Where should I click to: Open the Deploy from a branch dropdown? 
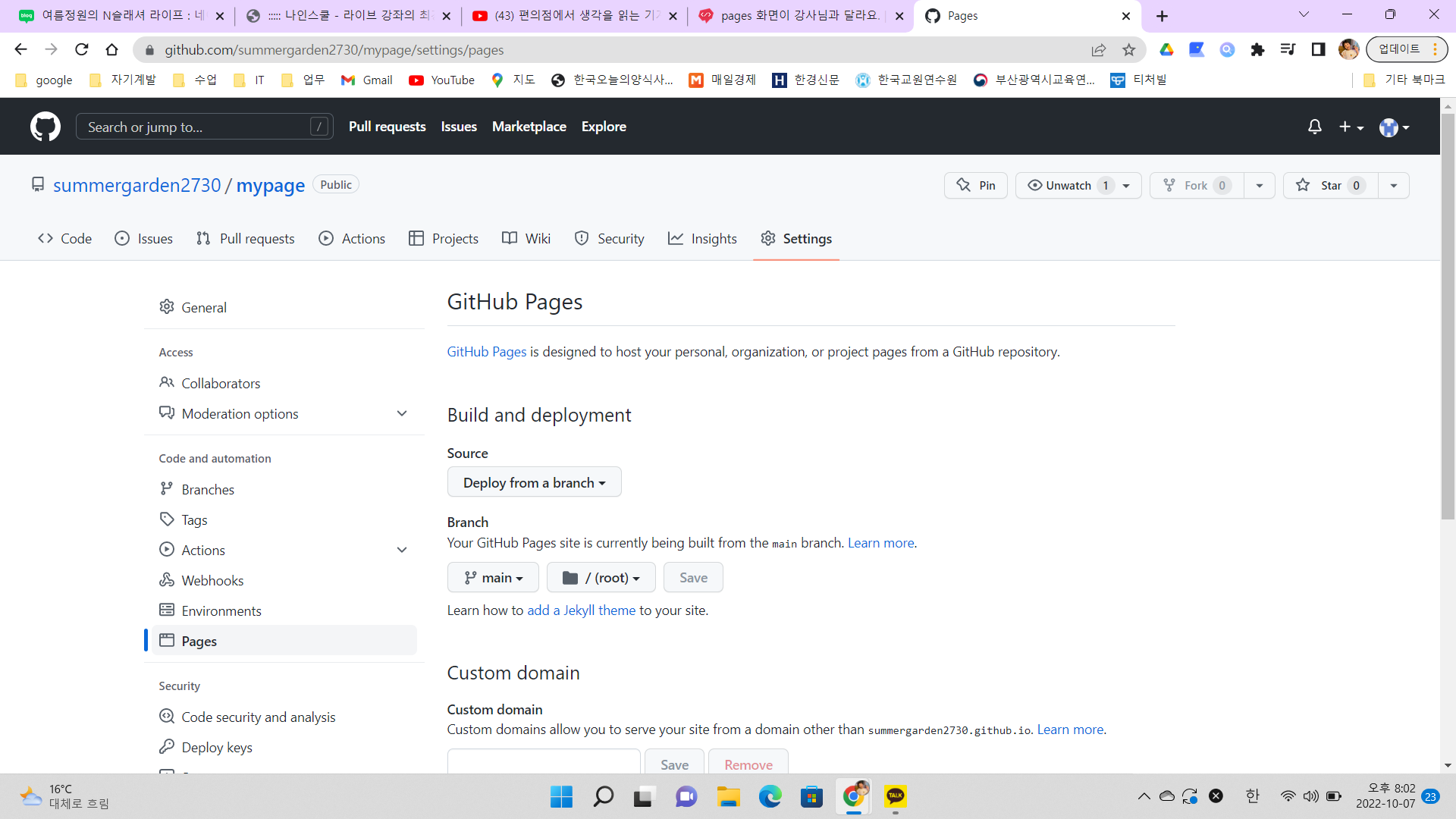pyautogui.click(x=535, y=482)
